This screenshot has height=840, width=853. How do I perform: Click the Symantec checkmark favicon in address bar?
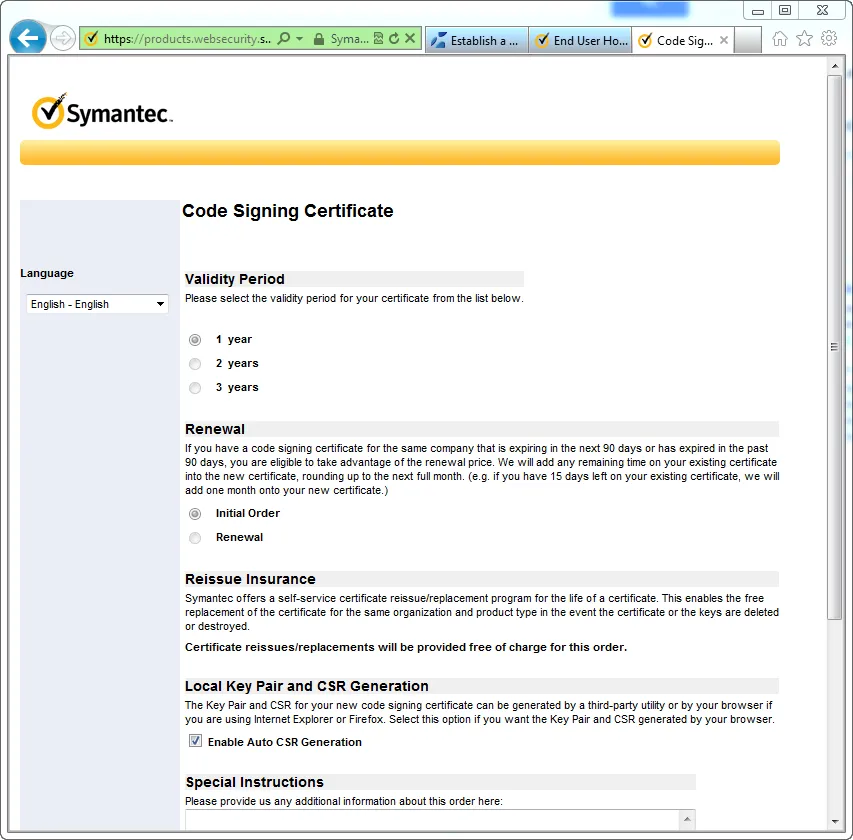(91, 38)
